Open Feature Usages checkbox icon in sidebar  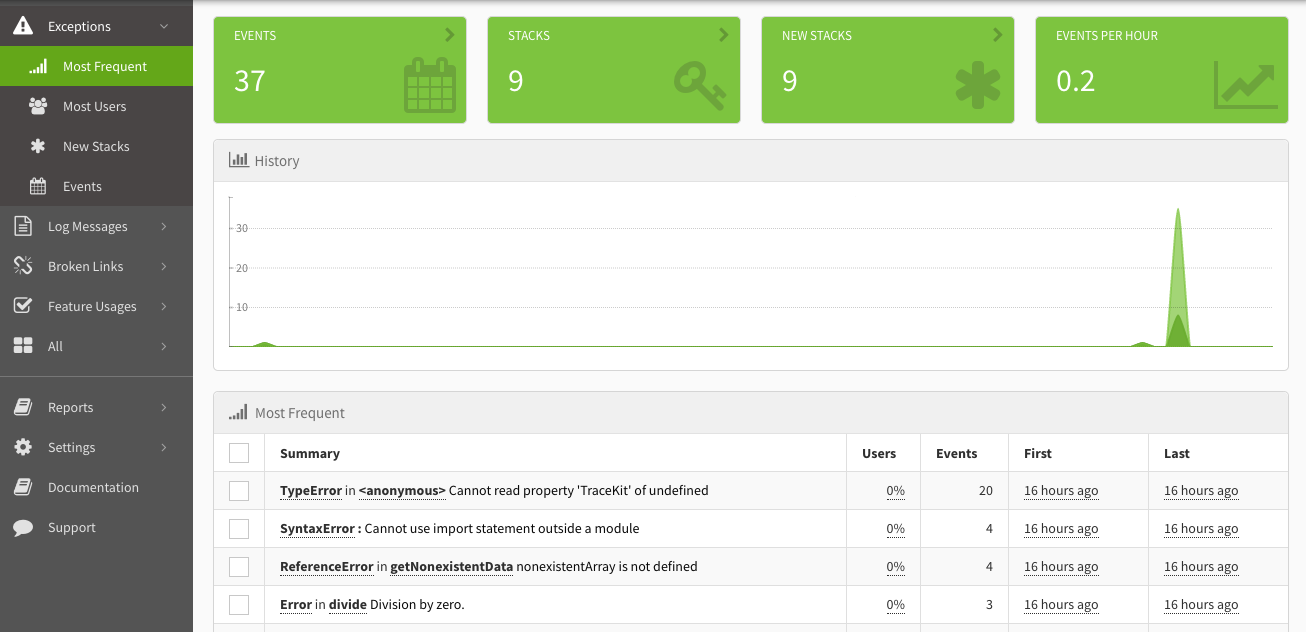point(22,306)
